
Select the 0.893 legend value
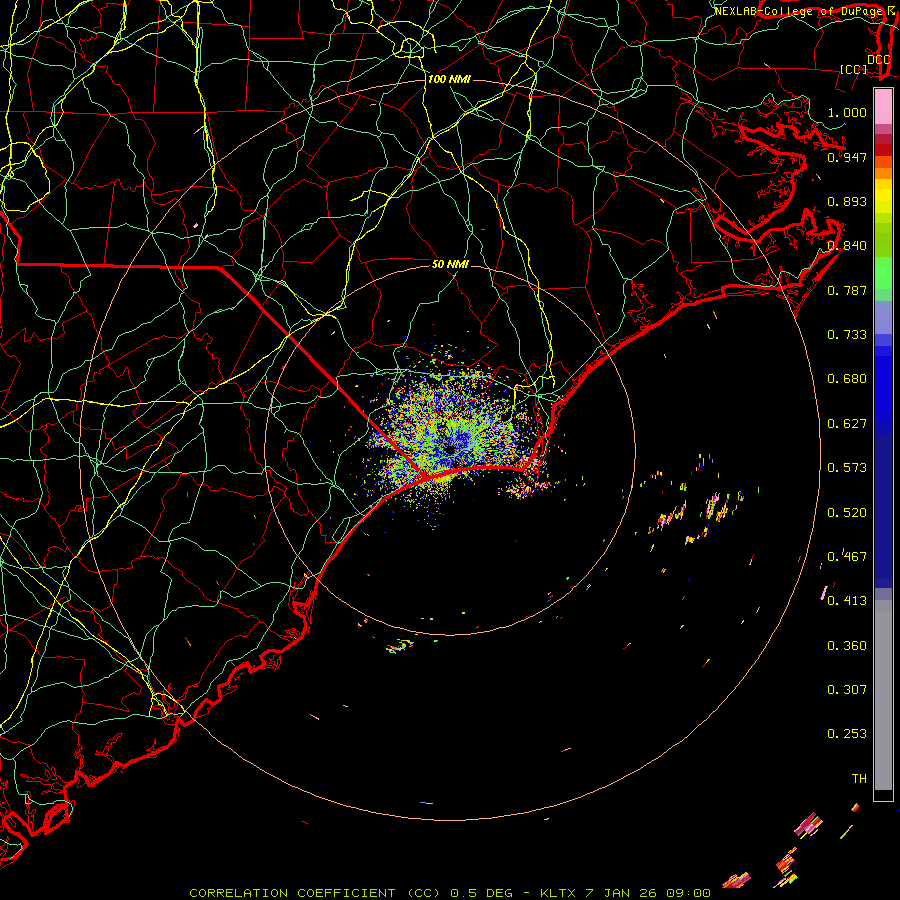847,201
